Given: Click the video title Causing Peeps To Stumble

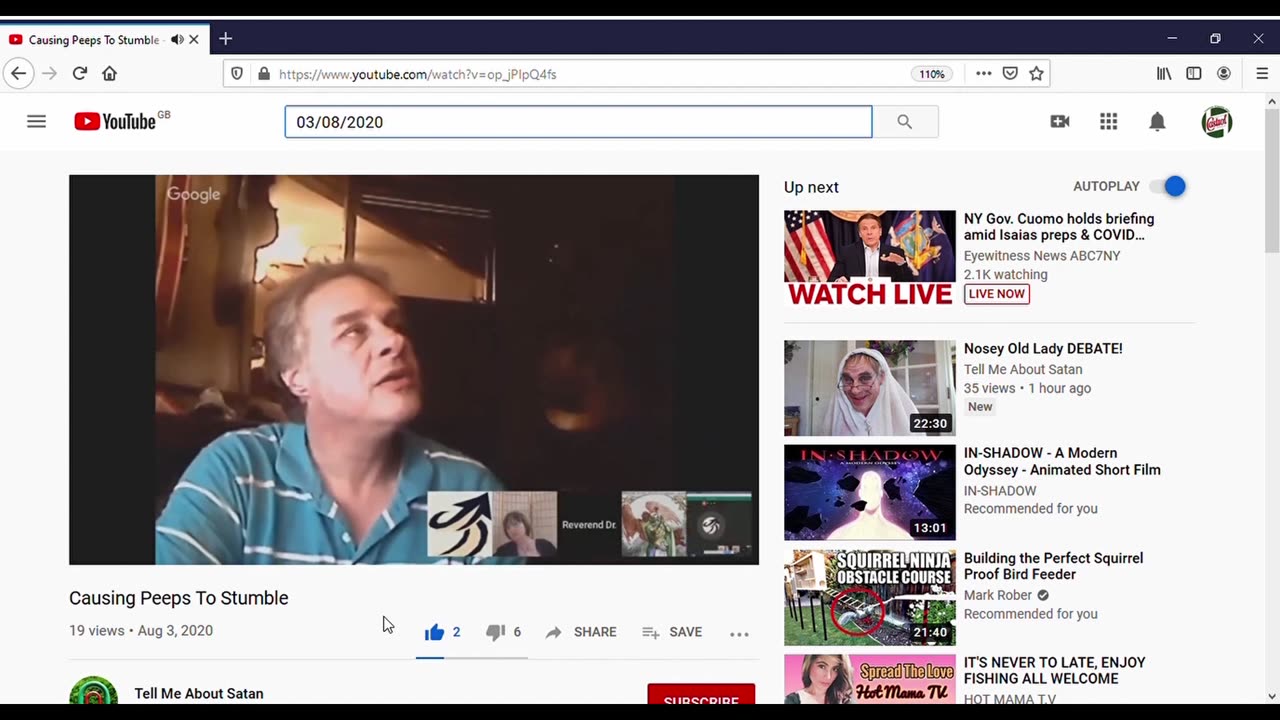Looking at the screenshot, I should point(179,598).
